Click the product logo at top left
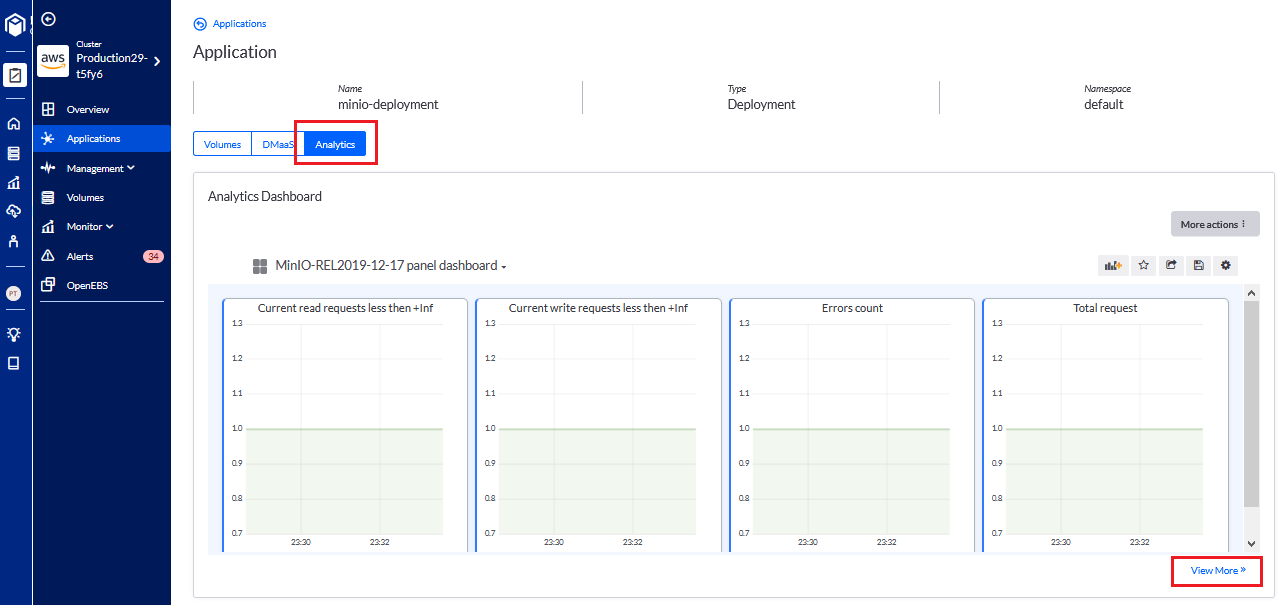This screenshot has width=1288, height=605. [15, 24]
